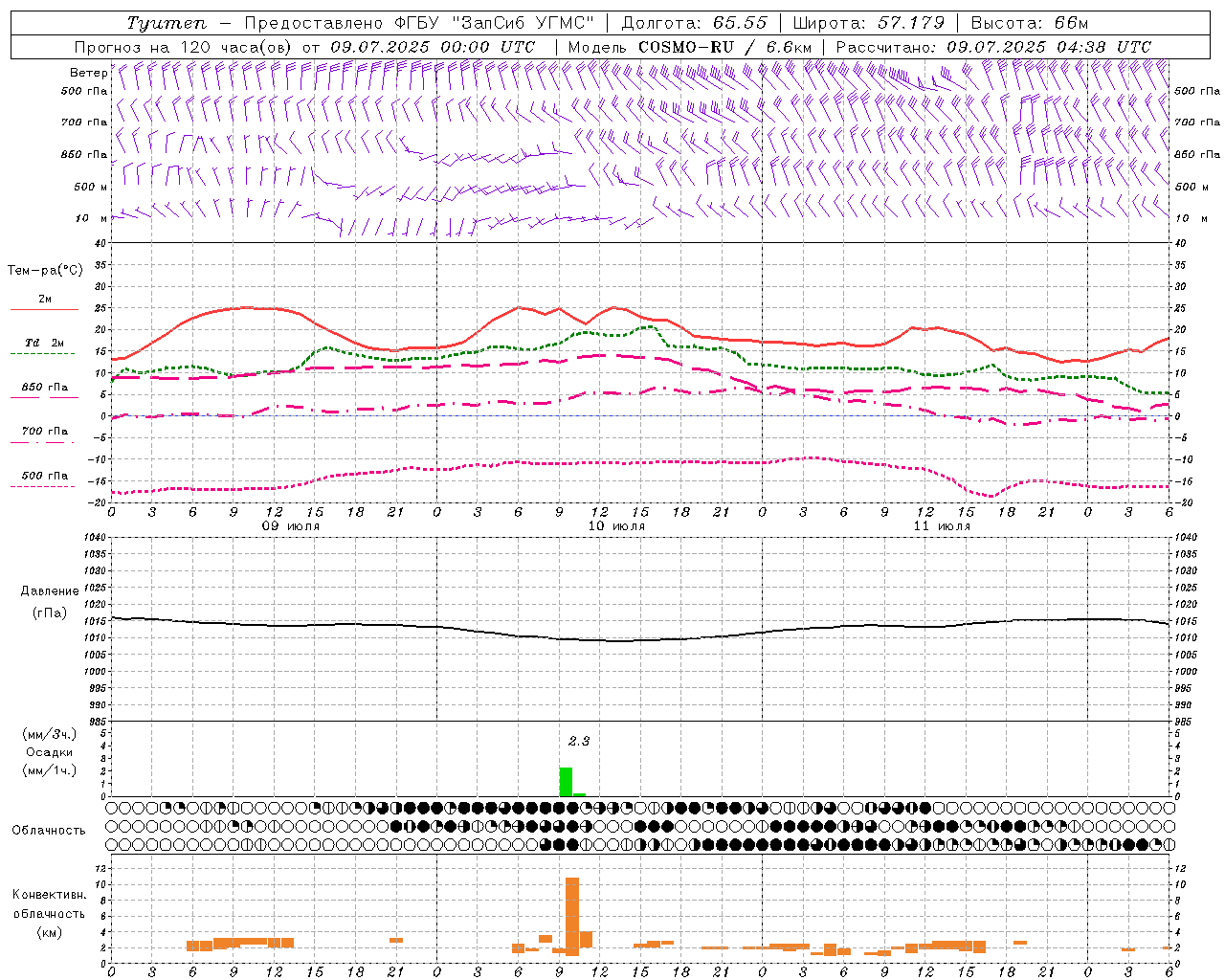The width and height of the screenshot is (1225, 980).
Task: Click the Рассчитано calculation timestamp
Action: [x=992, y=47]
